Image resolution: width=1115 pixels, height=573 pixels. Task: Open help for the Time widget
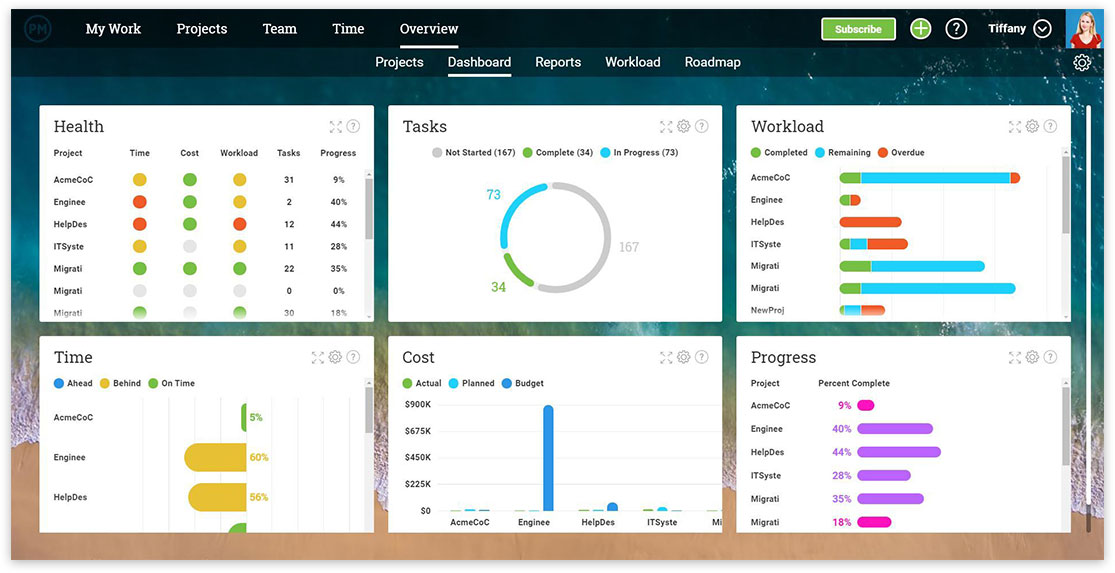(x=353, y=358)
